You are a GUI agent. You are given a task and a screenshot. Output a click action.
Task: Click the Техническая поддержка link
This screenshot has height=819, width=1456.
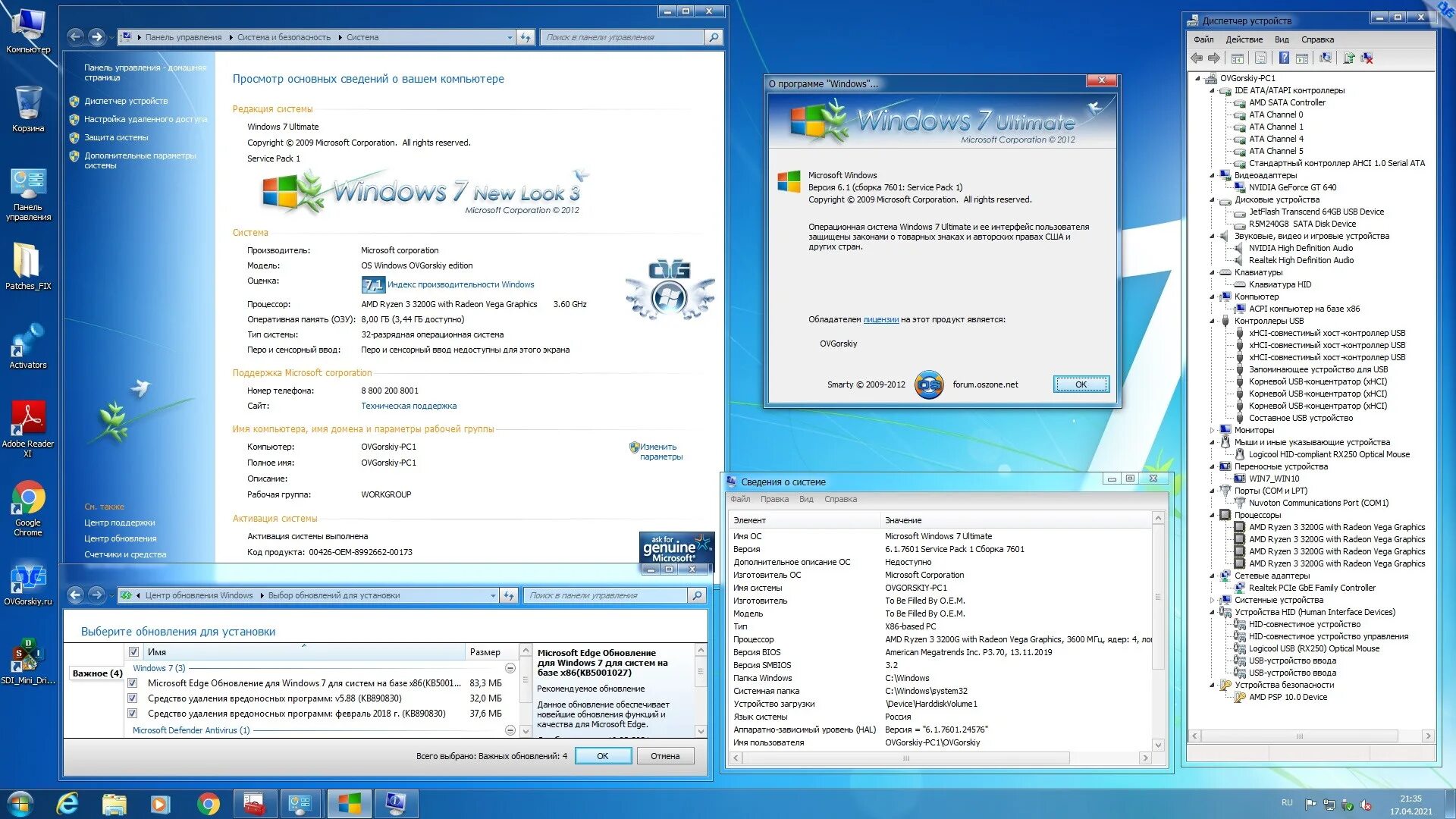tap(409, 405)
